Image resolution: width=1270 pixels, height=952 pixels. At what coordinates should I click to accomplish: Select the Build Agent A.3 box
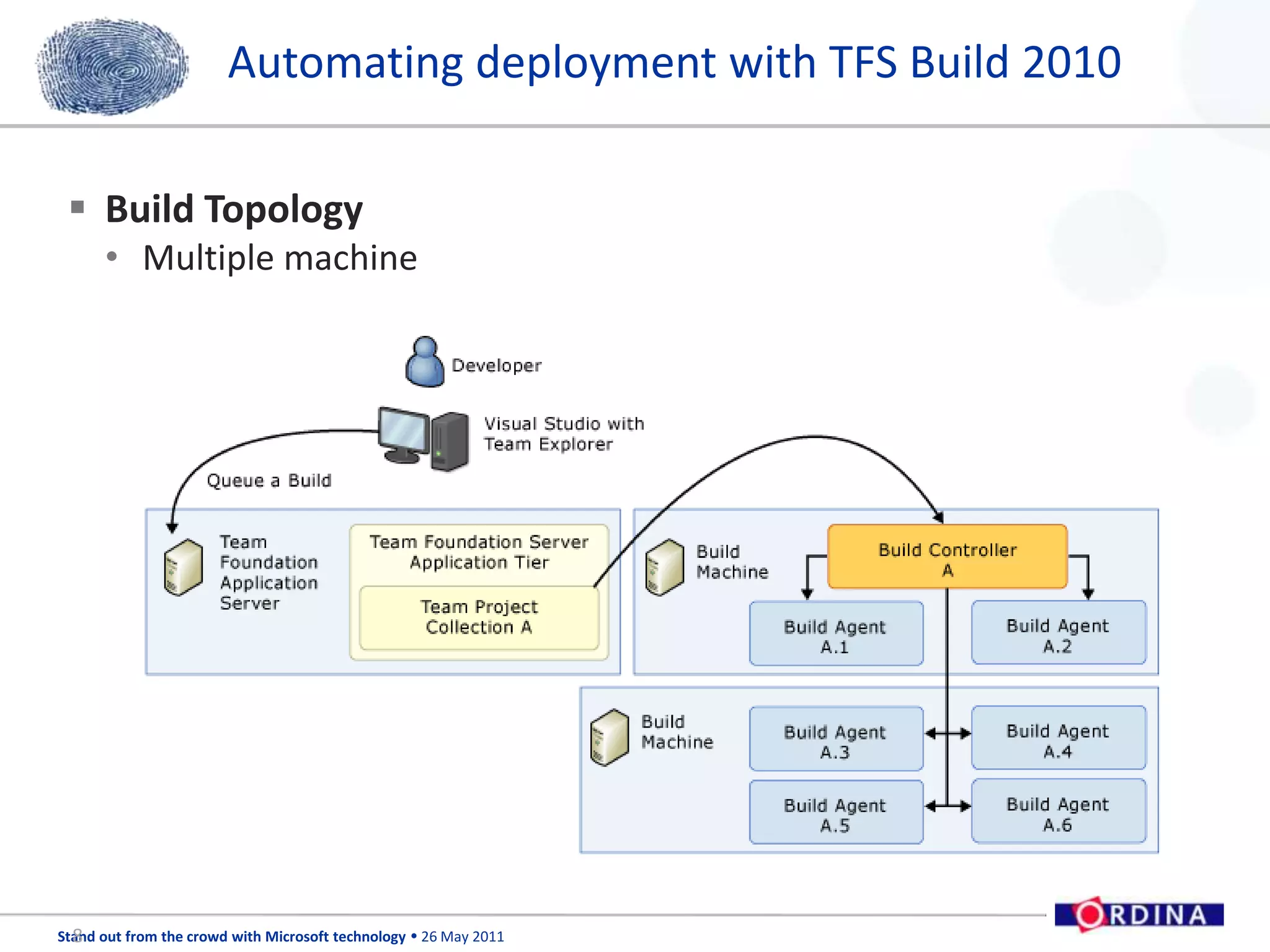tap(835, 739)
